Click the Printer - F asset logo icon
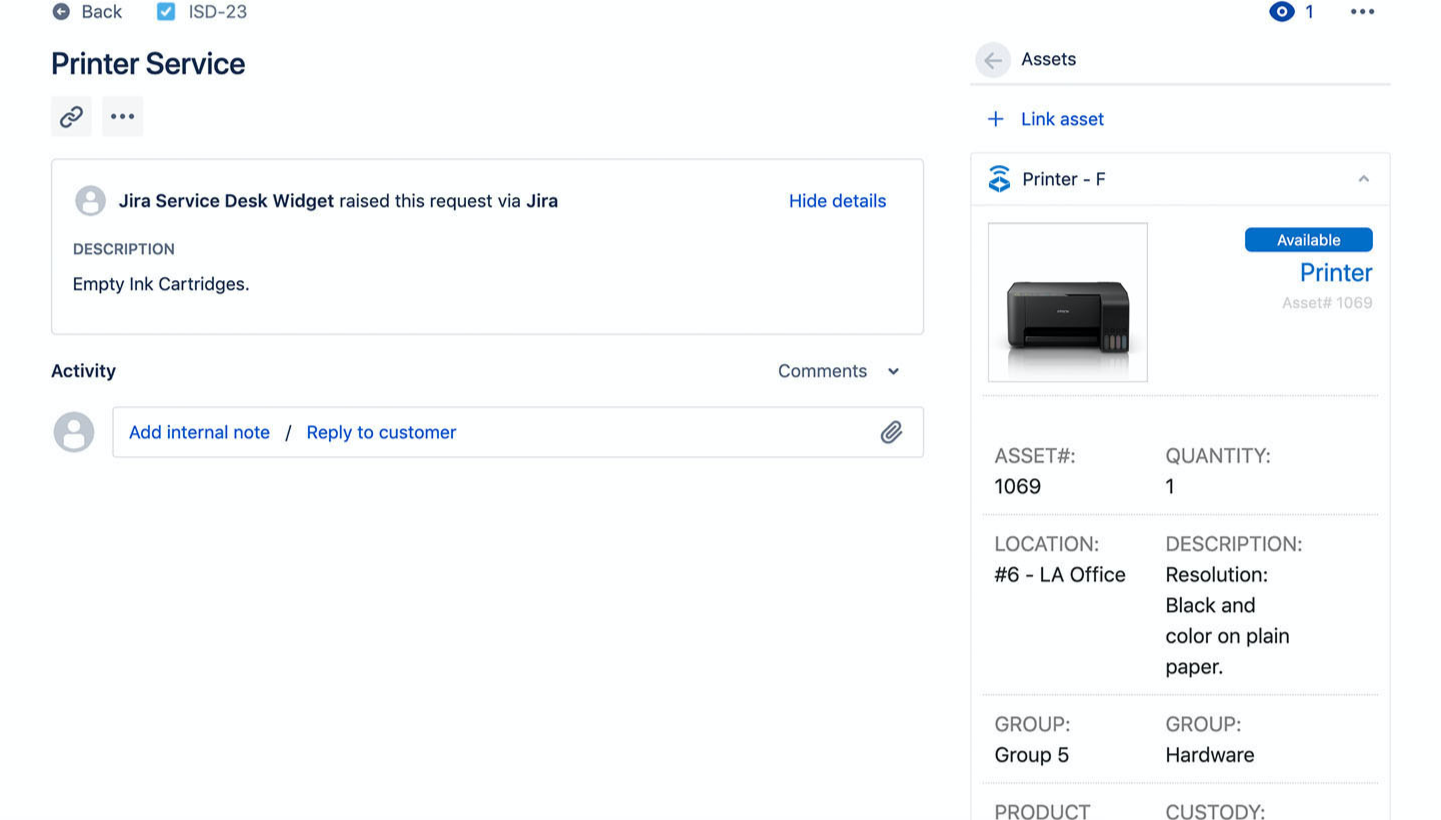1441x820 pixels. click(x=999, y=179)
